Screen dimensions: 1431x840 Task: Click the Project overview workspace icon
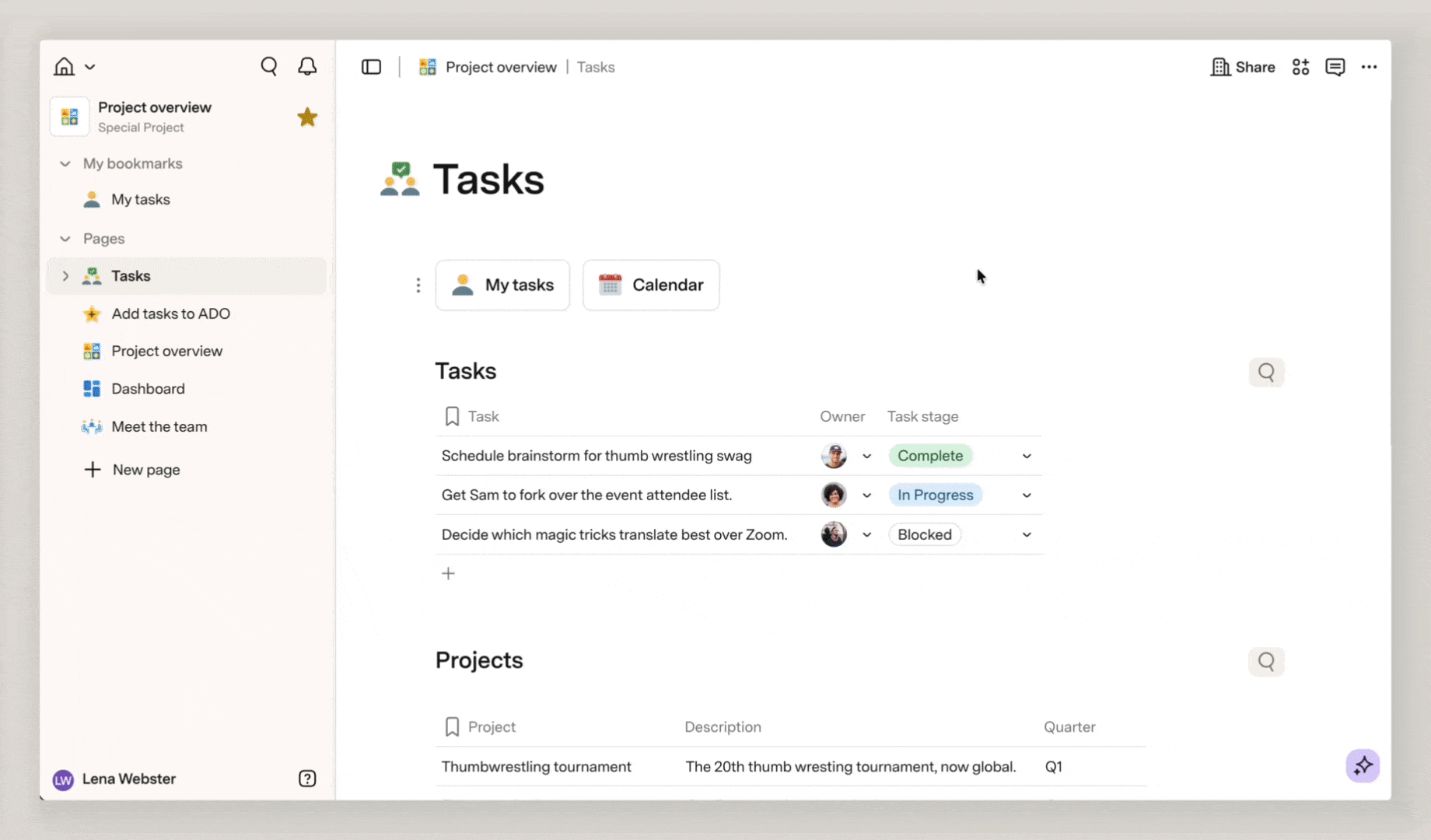pyautogui.click(x=69, y=117)
